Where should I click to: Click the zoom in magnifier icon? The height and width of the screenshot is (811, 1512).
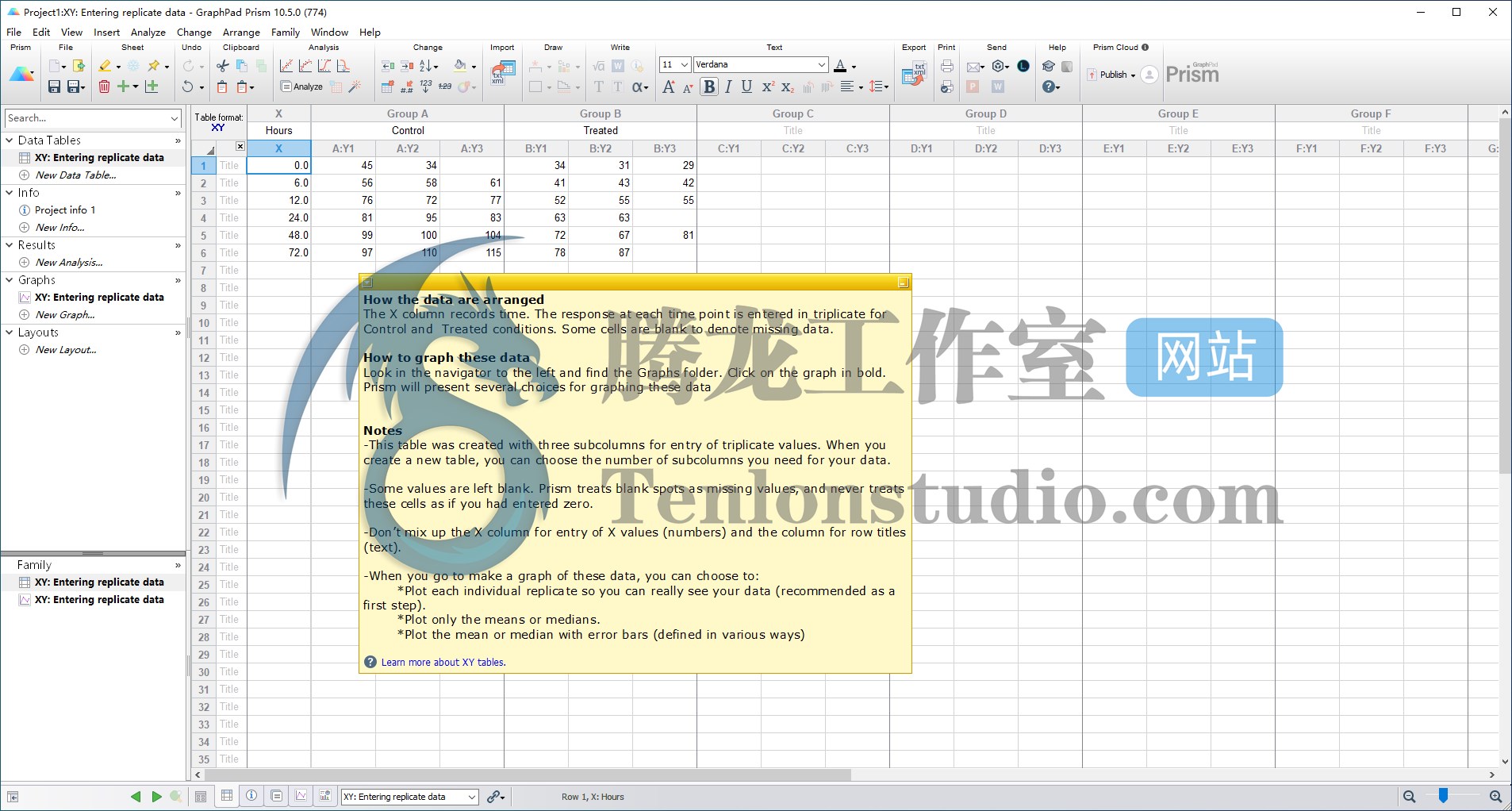click(x=1496, y=797)
